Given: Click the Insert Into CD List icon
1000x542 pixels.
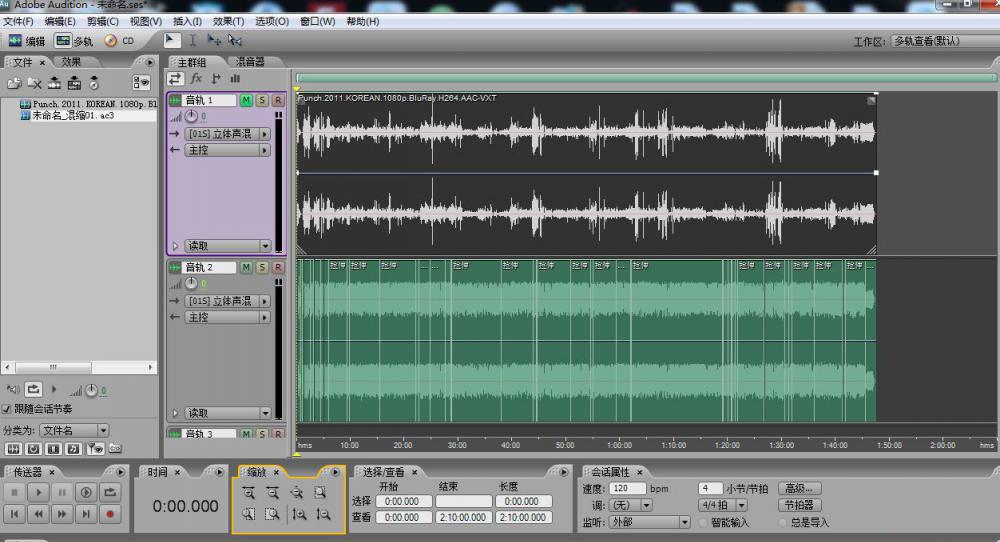Looking at the screenshot, I should click(75, 83).
